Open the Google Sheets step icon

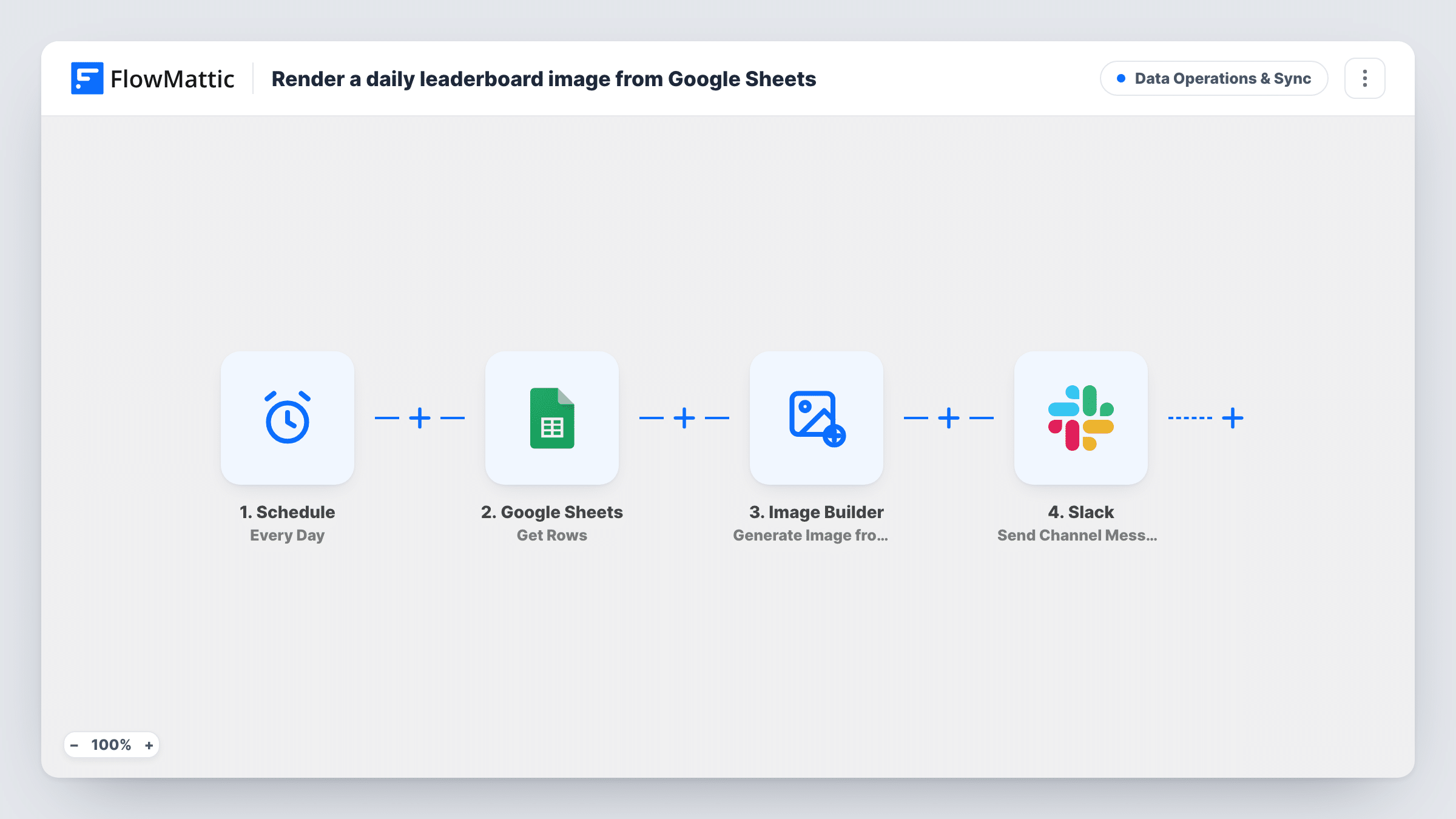[x=552, y=418]
